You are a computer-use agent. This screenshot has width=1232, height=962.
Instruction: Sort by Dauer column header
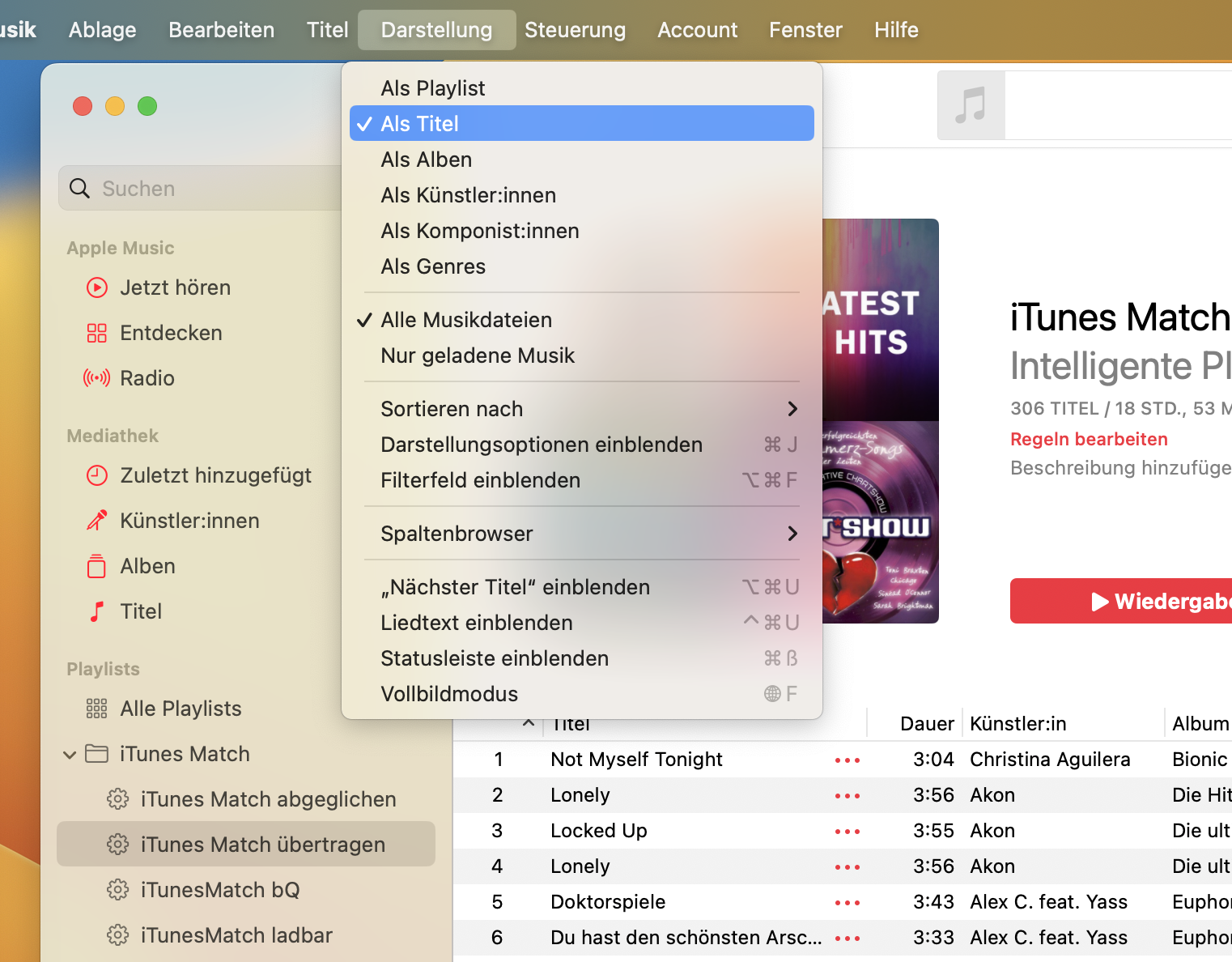[x=928, y=724]
